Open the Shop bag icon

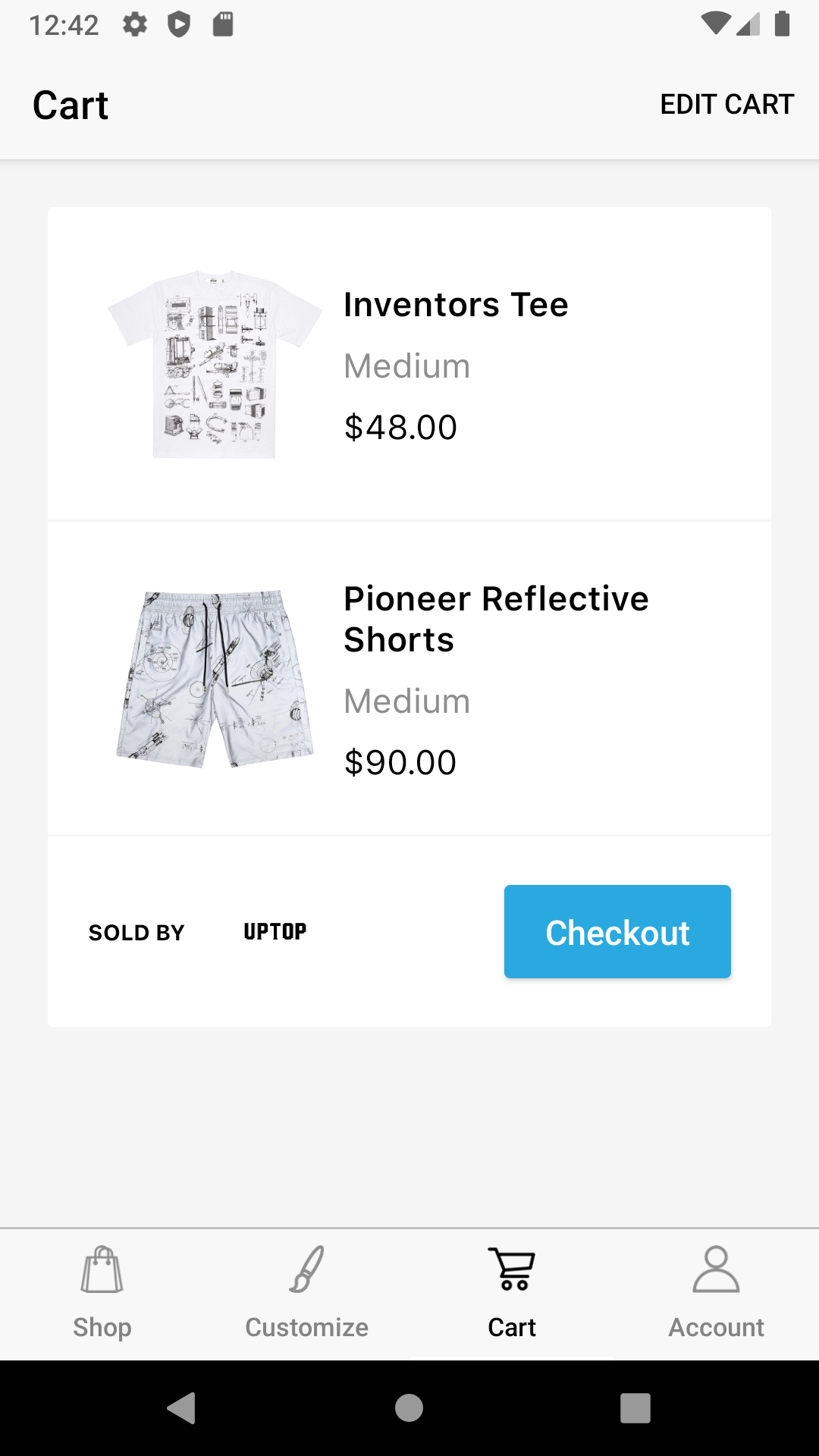click(x=102, y=1269)
